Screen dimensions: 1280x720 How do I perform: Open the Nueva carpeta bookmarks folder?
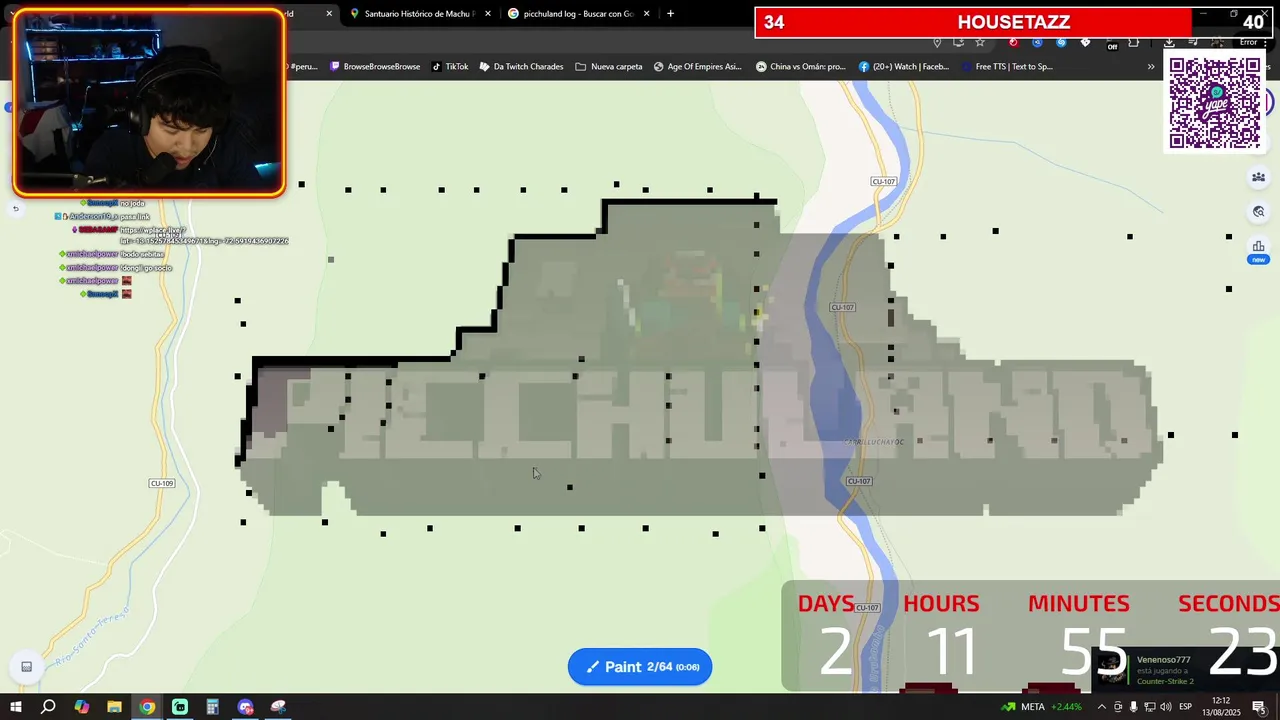coord(609,67)
